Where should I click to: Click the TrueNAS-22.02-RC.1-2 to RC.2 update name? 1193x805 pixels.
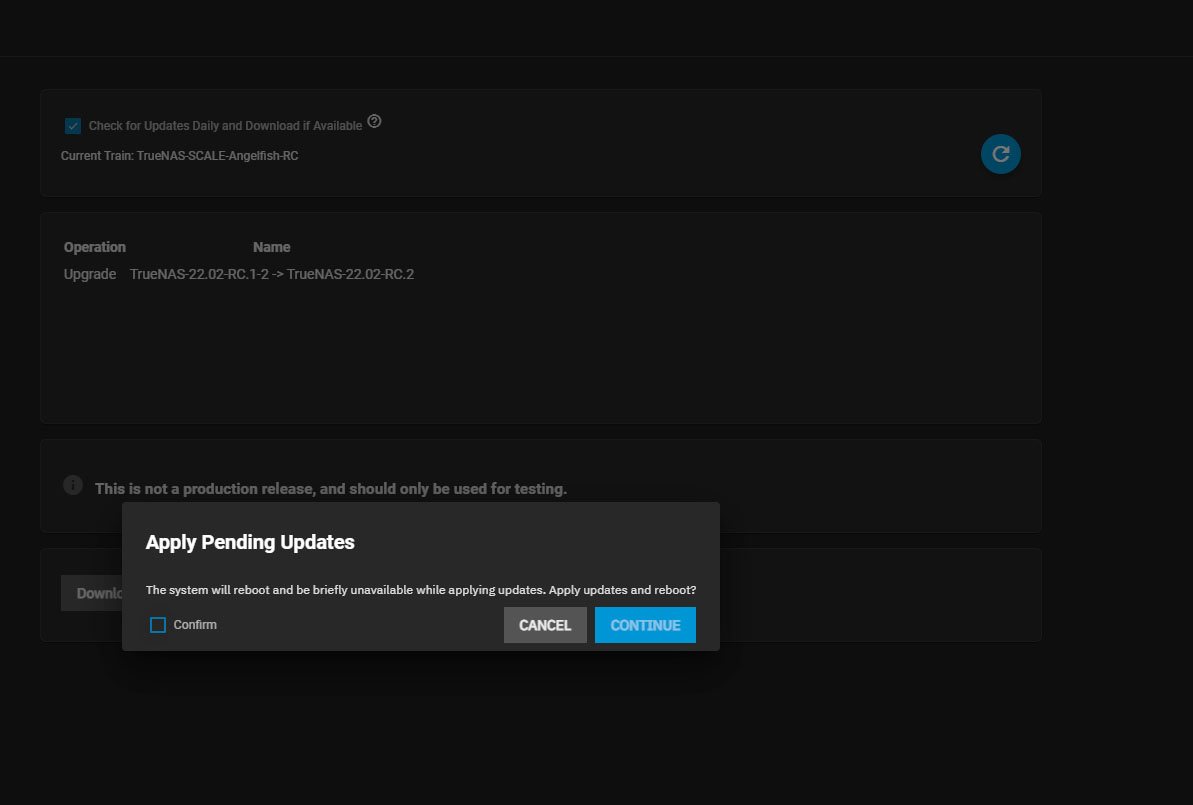(272, 274)
